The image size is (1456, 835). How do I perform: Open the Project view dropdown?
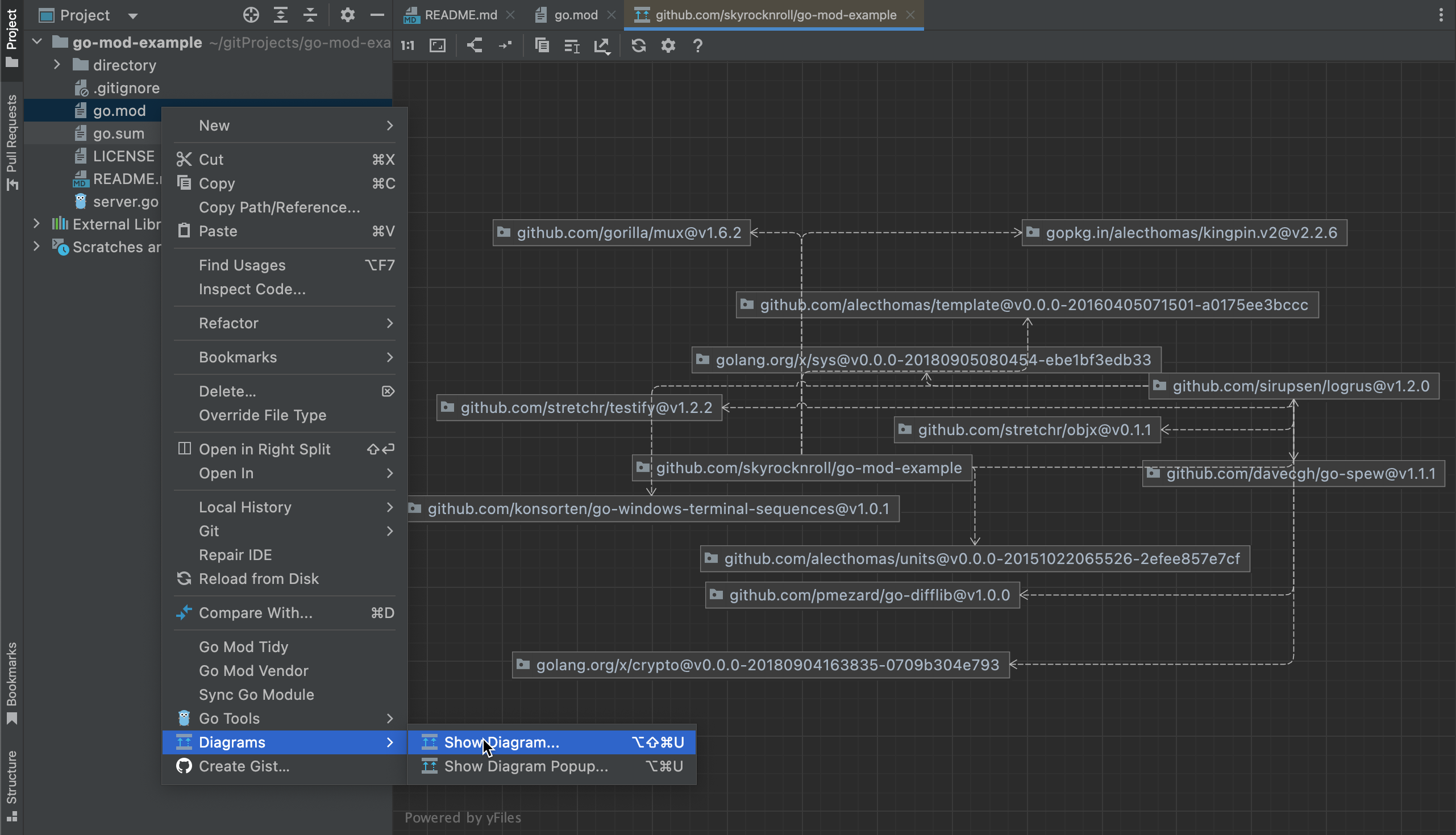coord(132,15)
